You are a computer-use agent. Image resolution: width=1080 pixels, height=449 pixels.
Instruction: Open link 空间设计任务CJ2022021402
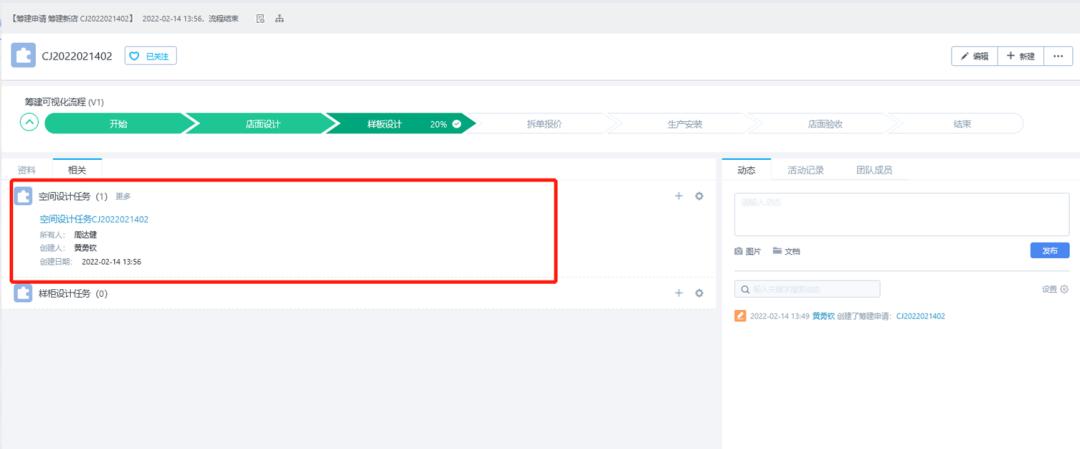[x=94, y=220]
